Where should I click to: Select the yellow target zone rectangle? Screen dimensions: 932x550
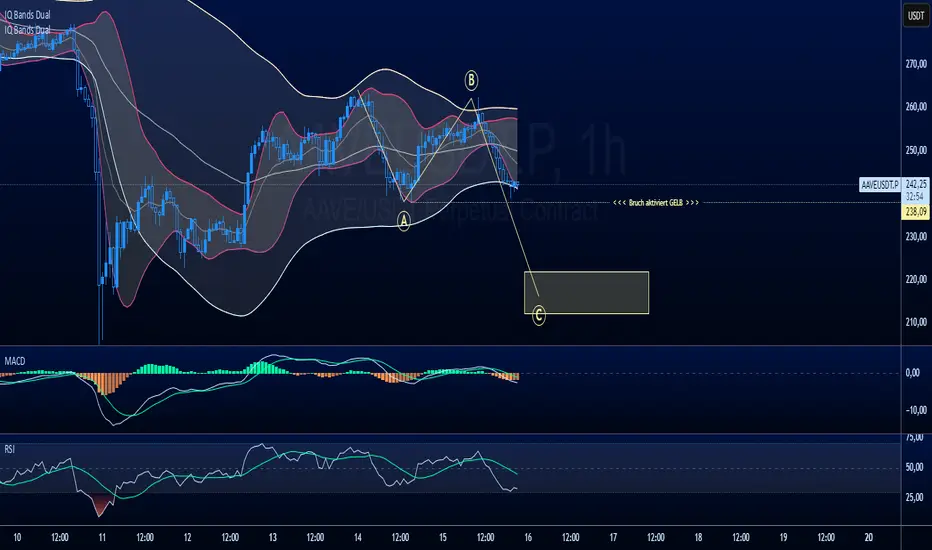coord(586,292)
